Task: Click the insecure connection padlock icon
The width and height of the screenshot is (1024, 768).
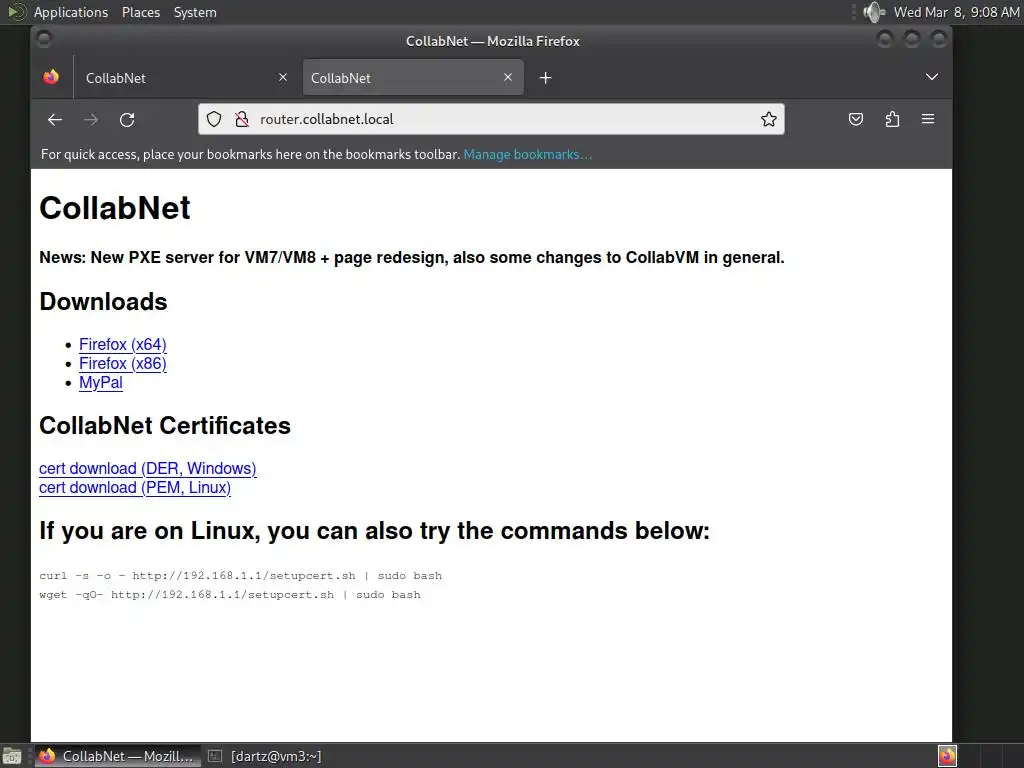Action: (242, 119)
